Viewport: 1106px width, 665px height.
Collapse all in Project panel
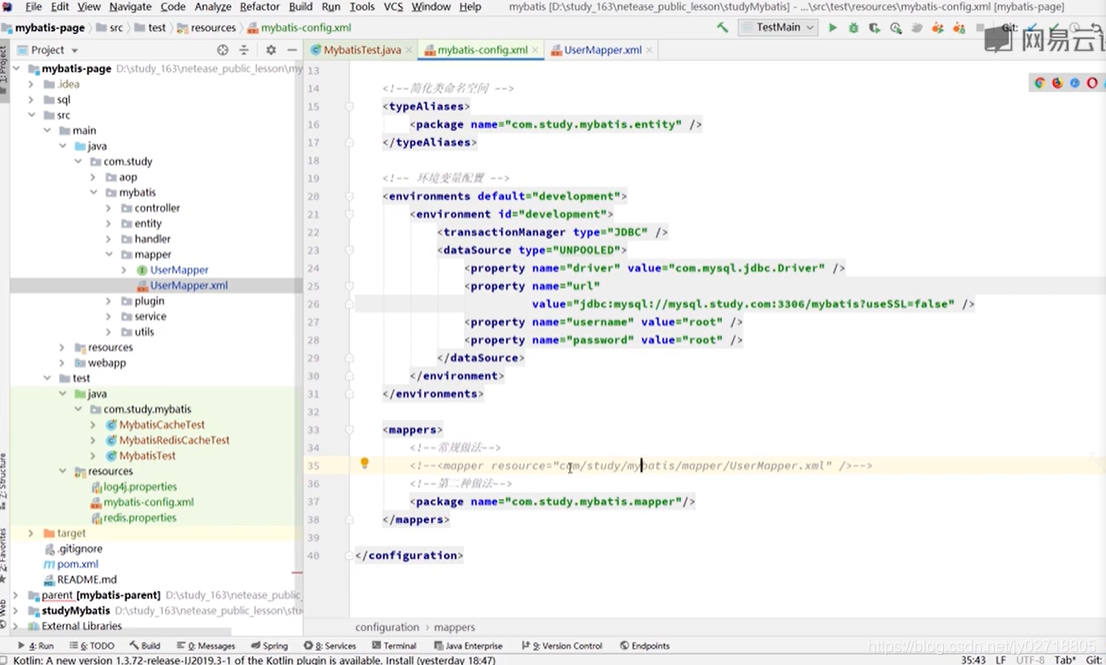click(244, 50)
